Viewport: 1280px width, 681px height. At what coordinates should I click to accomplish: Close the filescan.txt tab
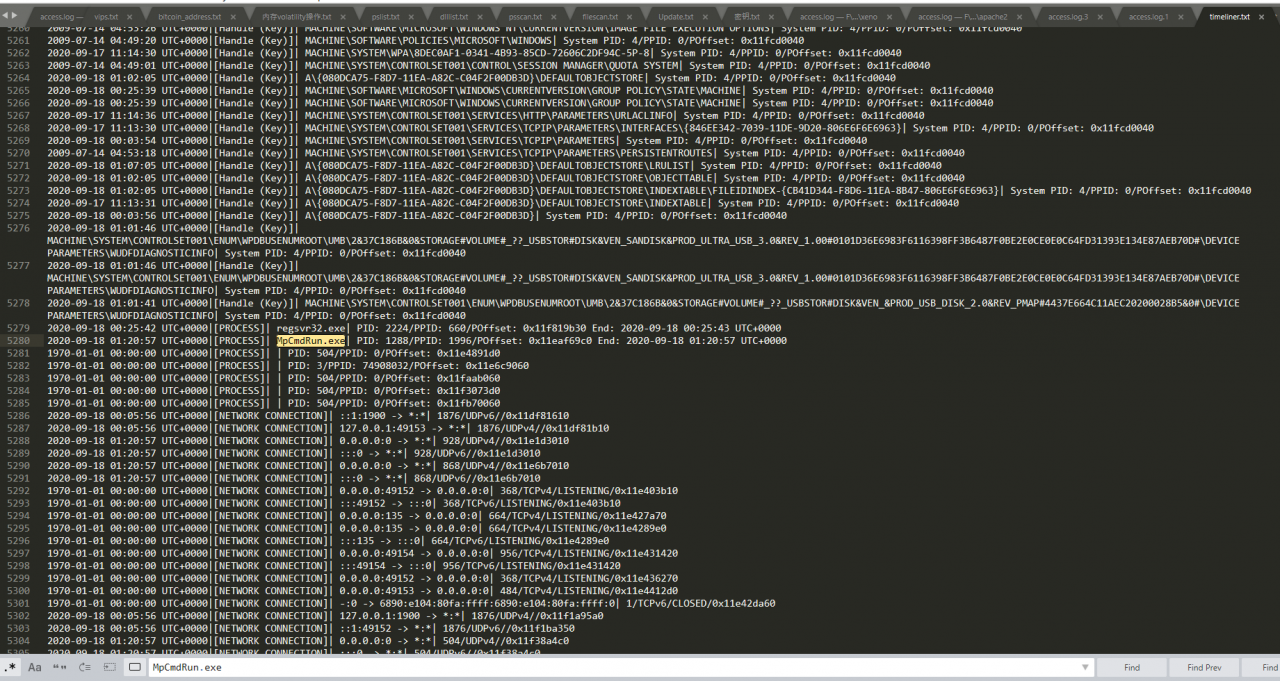pos(630,17)
